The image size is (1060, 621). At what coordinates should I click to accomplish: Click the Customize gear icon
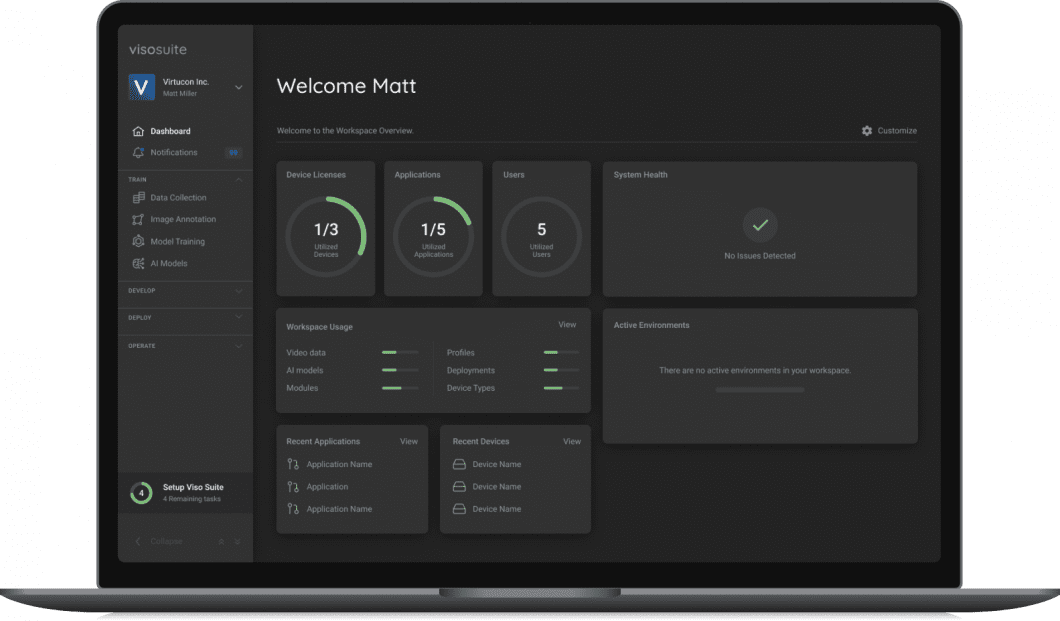867,130
